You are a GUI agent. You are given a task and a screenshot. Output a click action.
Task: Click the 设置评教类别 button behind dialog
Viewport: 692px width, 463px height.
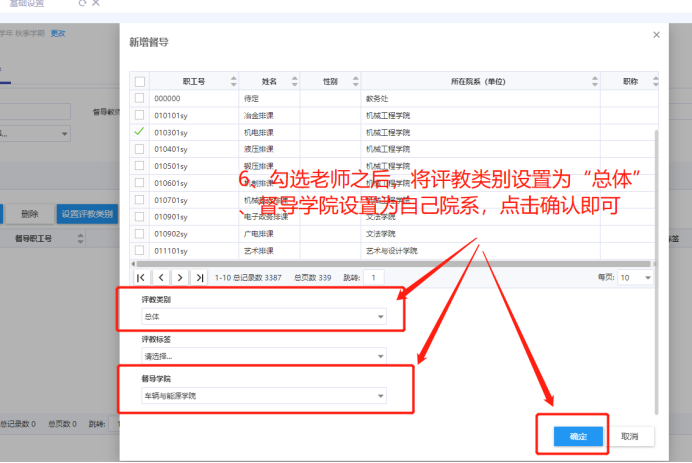[86, 214]
